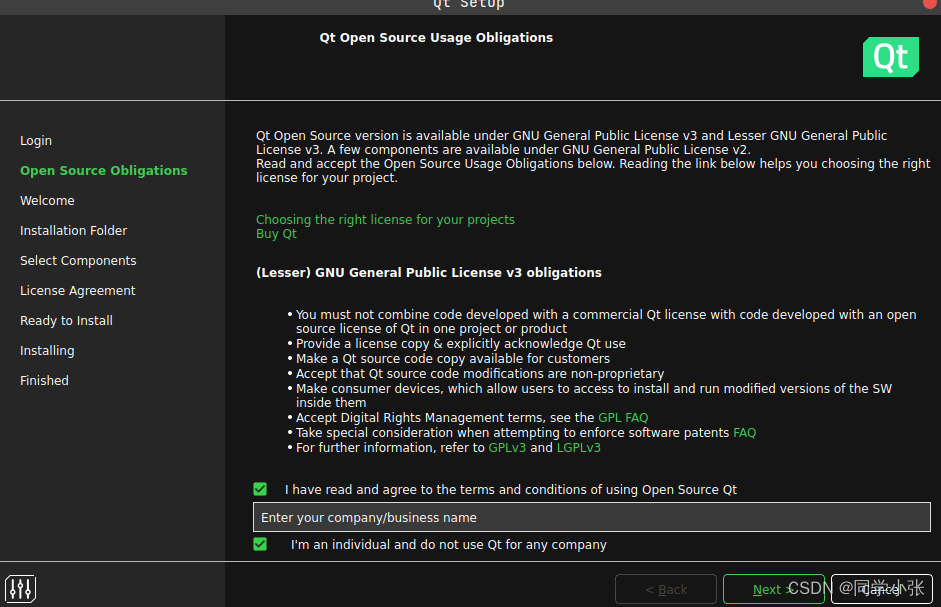The width and height of the screenshot is (941, 607).
Task: Click the "(Lesser) GNU General Public License v3 obligations" heading
Action: (x=428, y=273)
